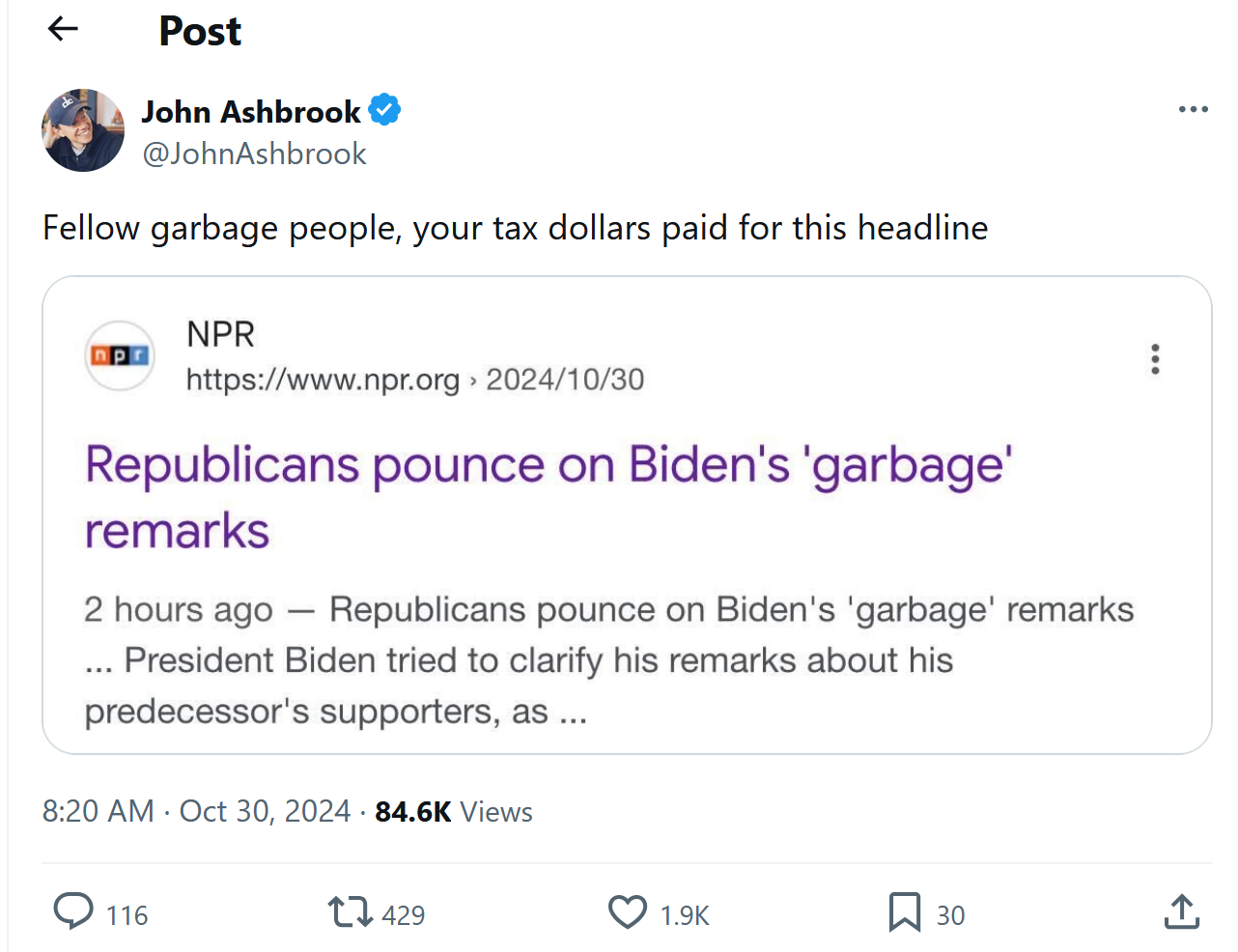Click the 'Fellow garbage people' post text
The height and width of the screenshot is (952, 1238).
tap(515, 228)
